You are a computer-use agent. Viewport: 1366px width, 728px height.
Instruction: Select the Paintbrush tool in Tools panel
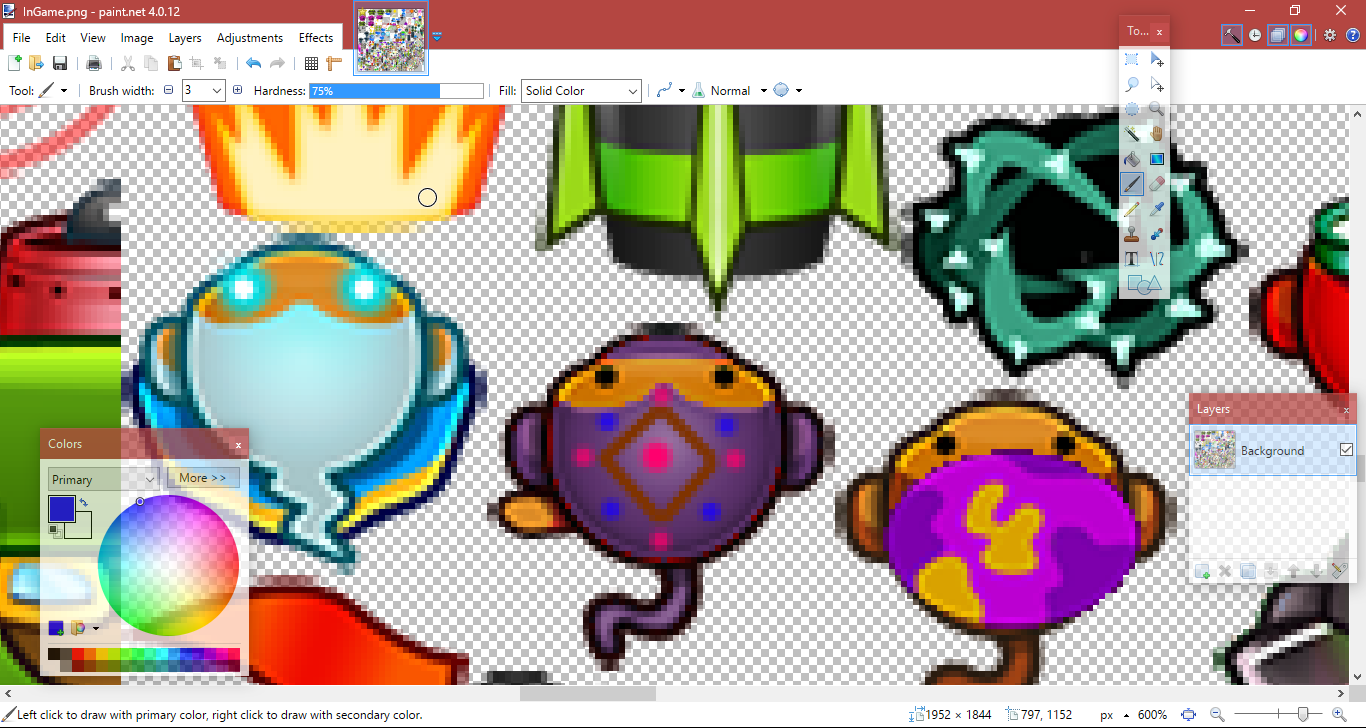tap(1132, 184)
